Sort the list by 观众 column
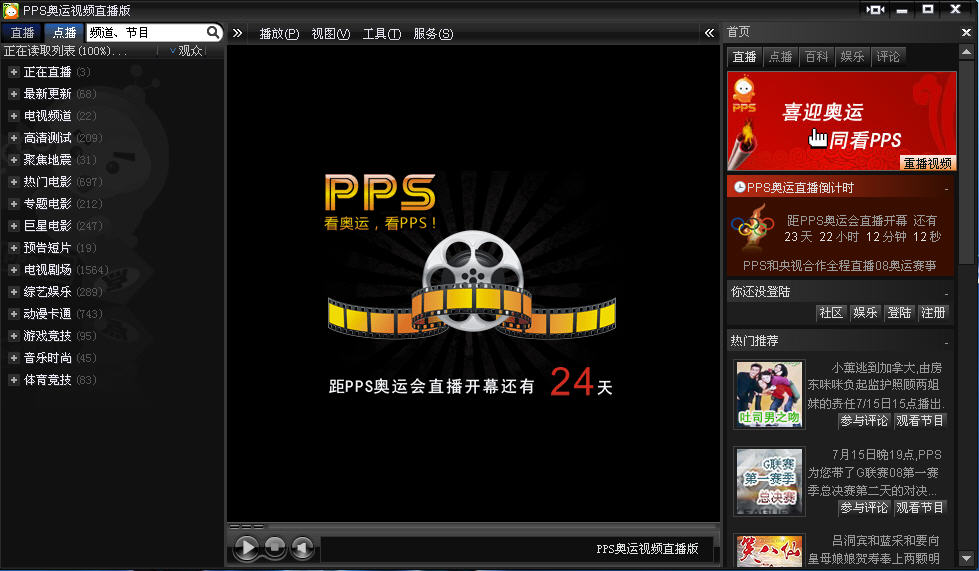979x571 pixels. pyautogui.click(x=189, y=50)
